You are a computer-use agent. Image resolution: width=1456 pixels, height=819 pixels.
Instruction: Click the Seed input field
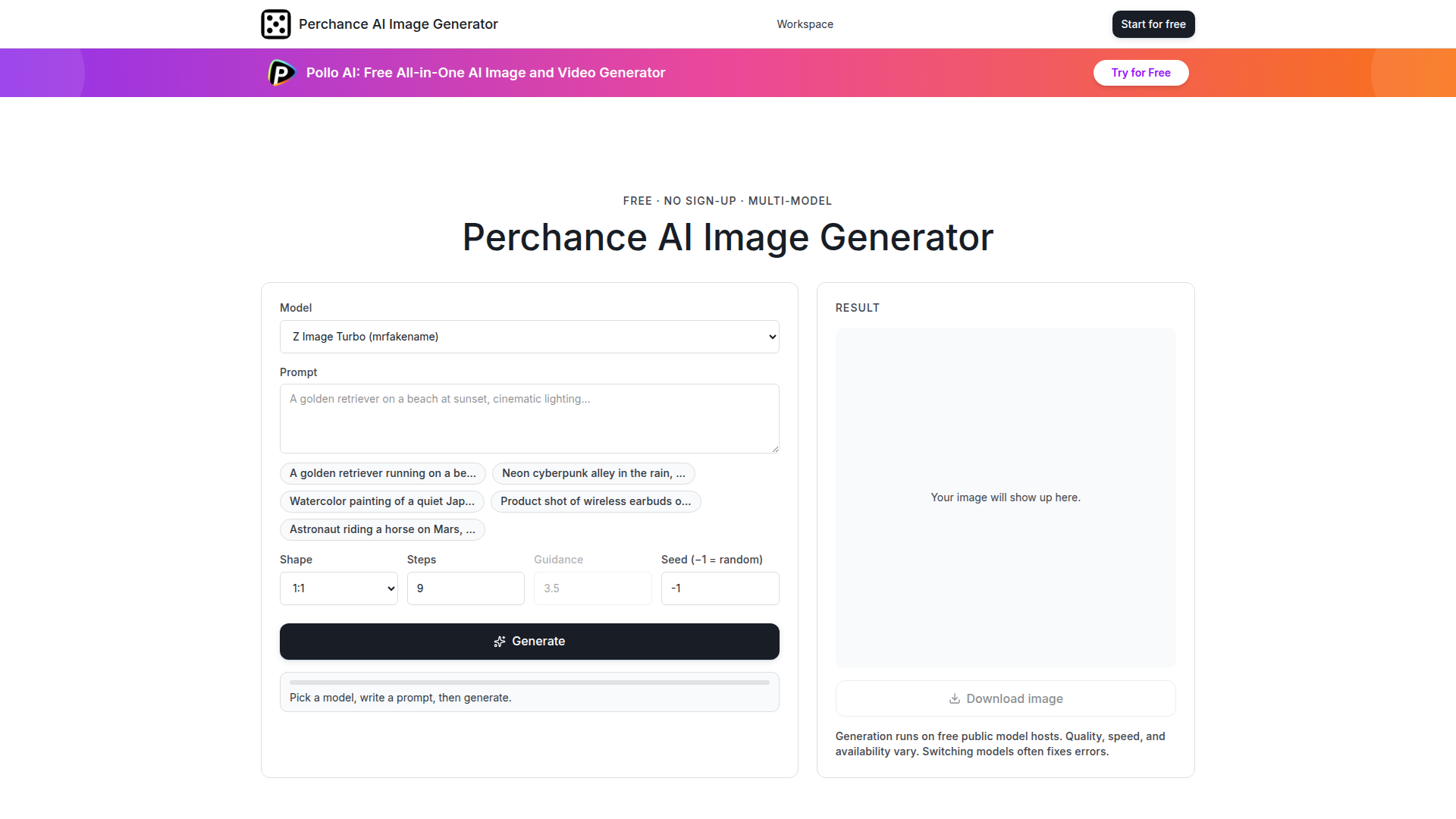tap(720, 588)
